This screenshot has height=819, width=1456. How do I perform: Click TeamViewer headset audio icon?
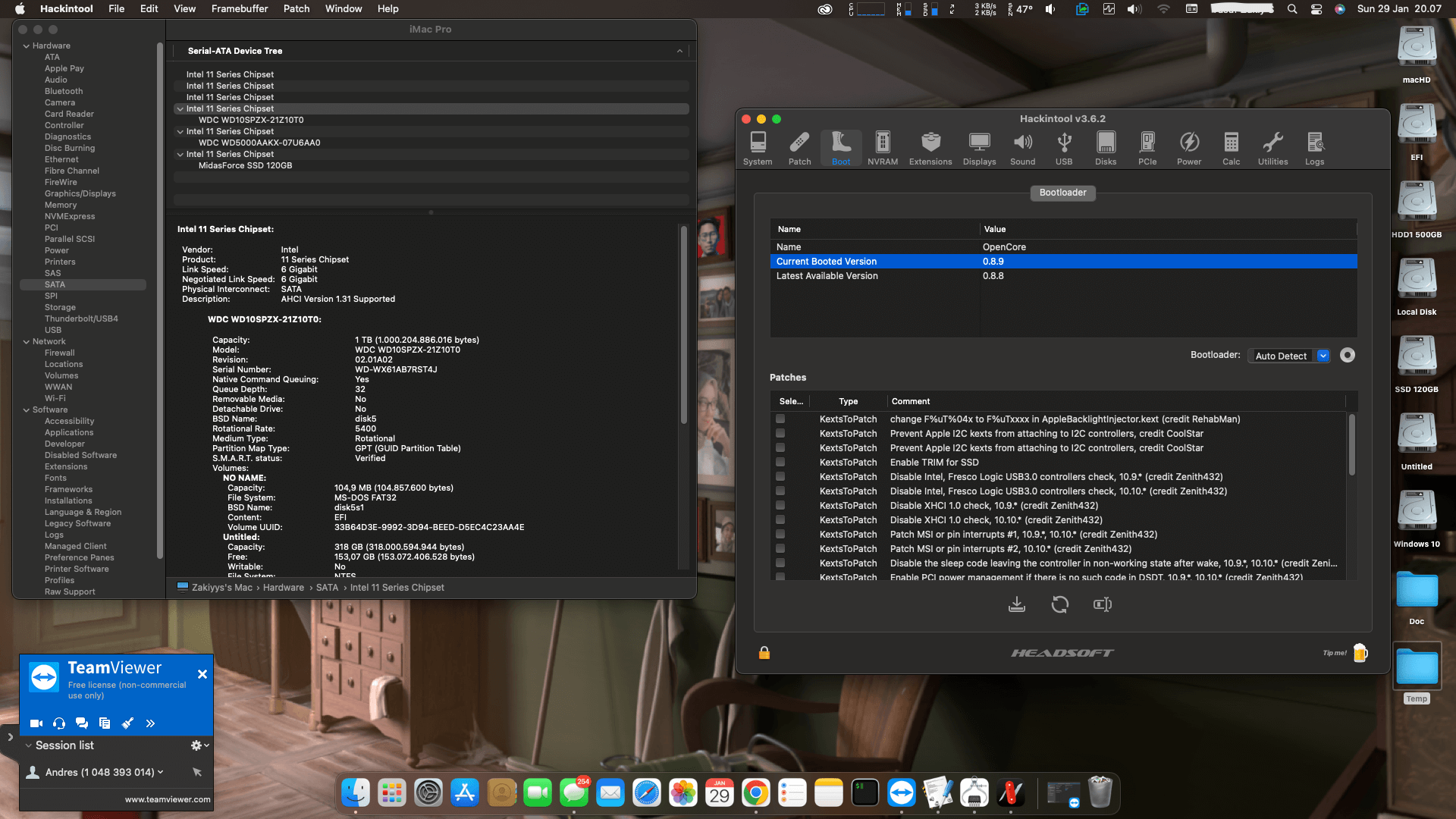coord(59,723)
